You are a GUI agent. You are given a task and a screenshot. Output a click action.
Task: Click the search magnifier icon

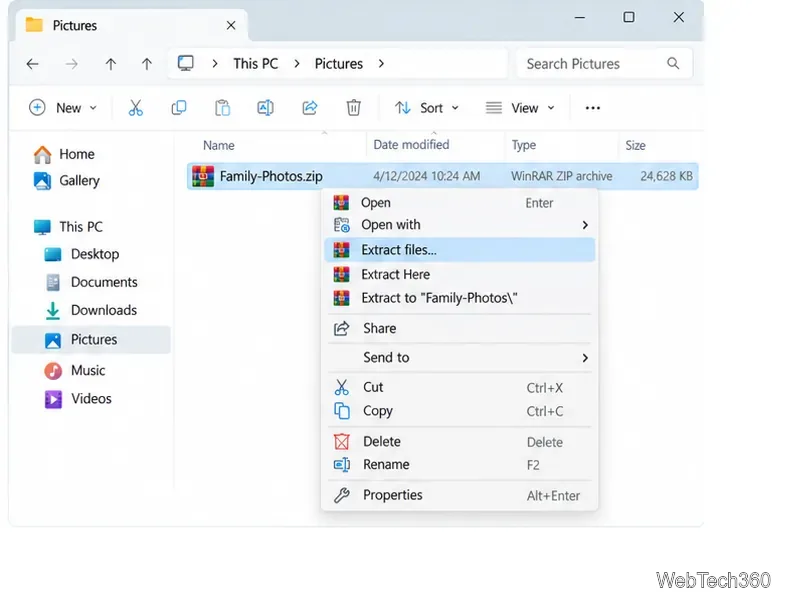coord(673,64)
